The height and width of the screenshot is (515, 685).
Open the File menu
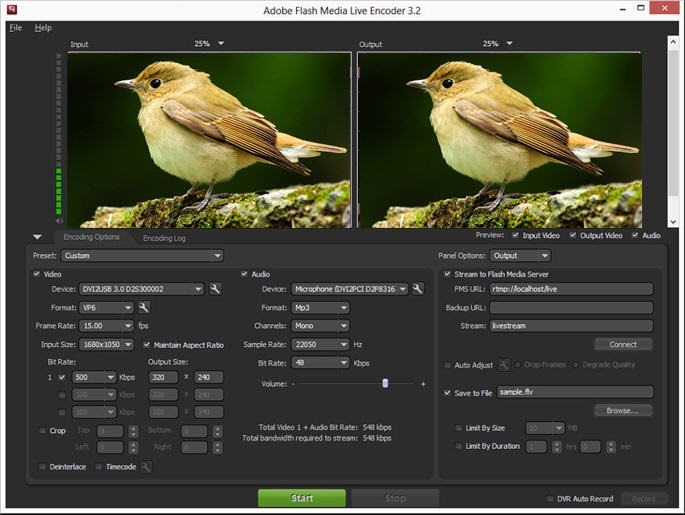pos(15,27)
